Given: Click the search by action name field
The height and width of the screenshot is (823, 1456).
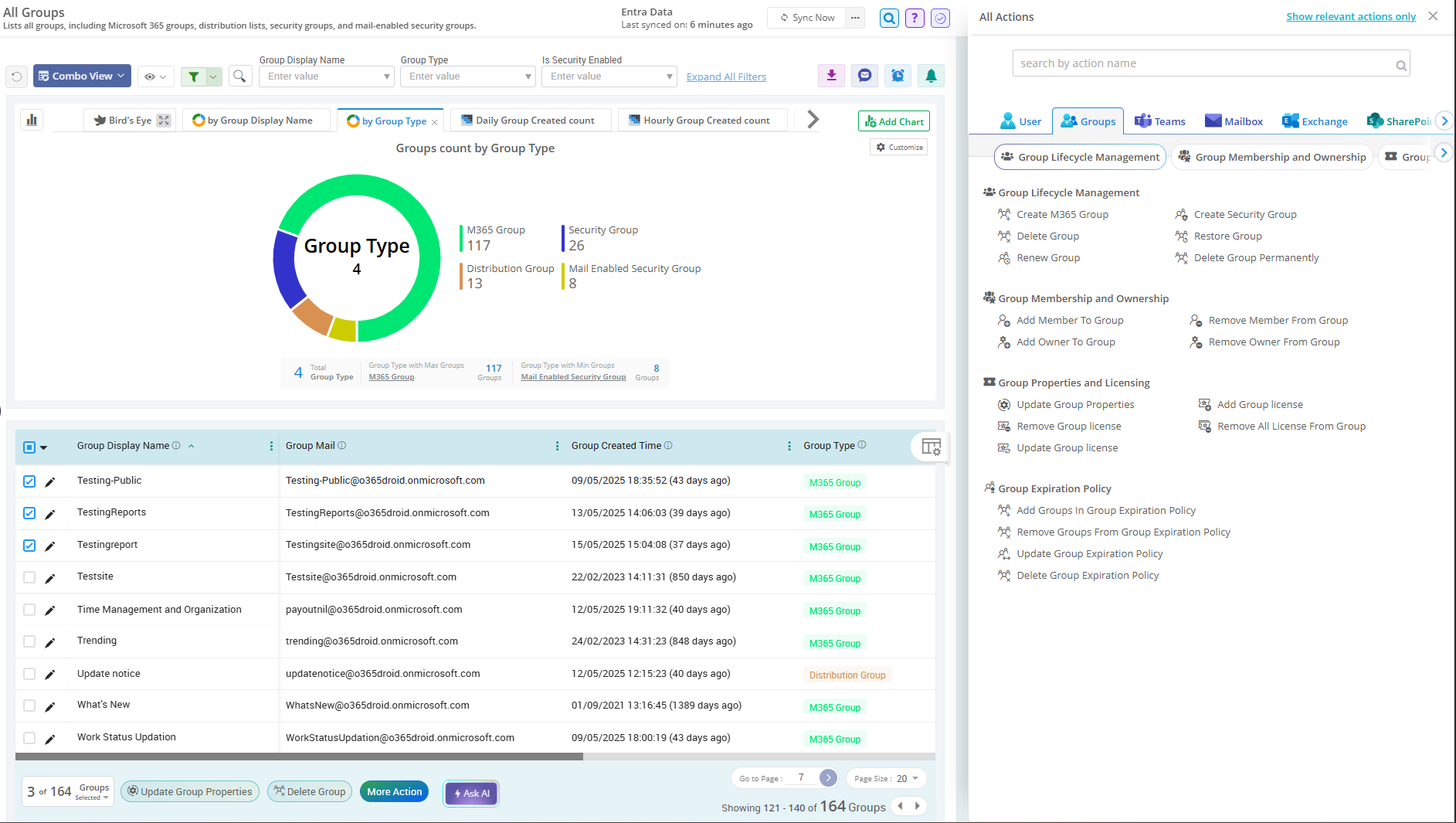Looking at the screenshot, I should [1205, 63].
